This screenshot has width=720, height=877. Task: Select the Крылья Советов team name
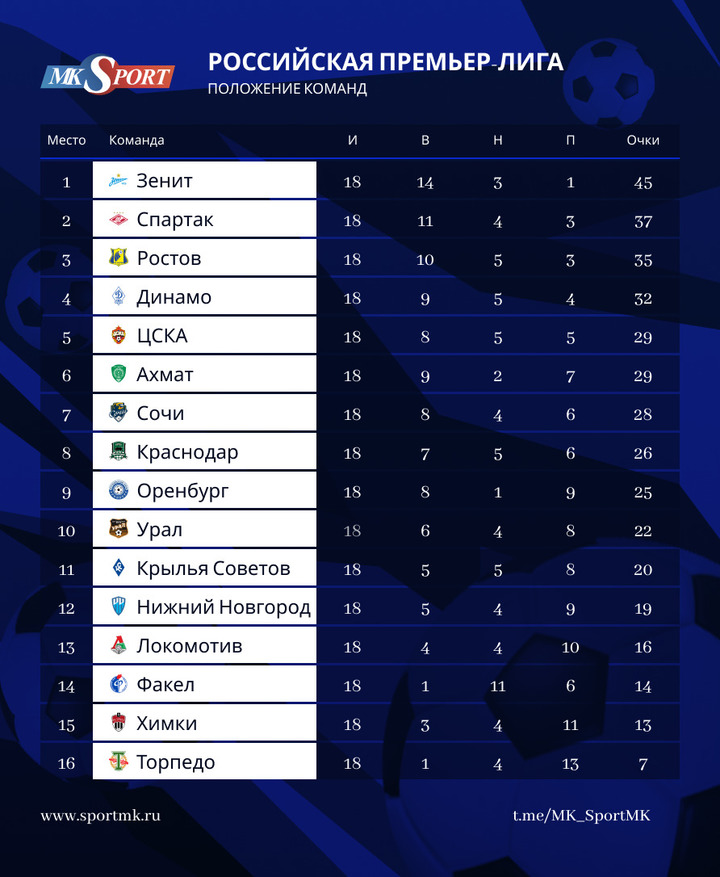(213, 568)
